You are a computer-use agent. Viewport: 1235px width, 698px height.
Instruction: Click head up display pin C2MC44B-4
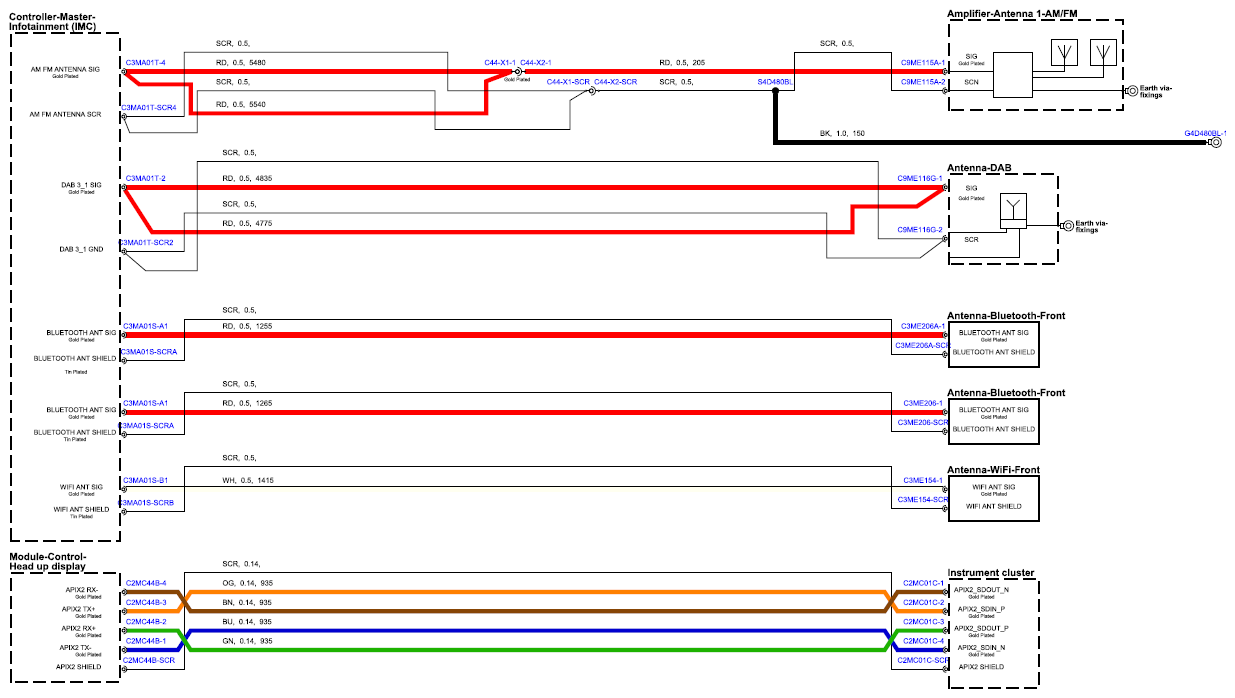tap(146, 582)
